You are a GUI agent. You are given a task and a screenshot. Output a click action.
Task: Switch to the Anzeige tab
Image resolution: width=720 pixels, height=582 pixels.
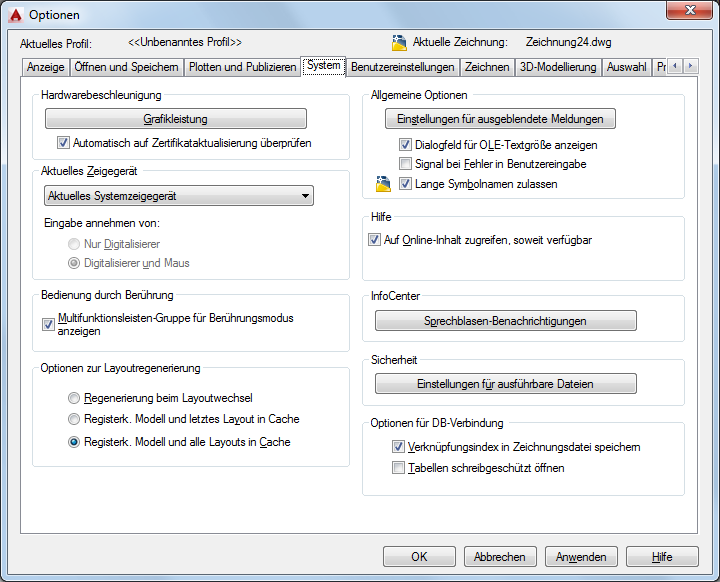pos(45,67)
